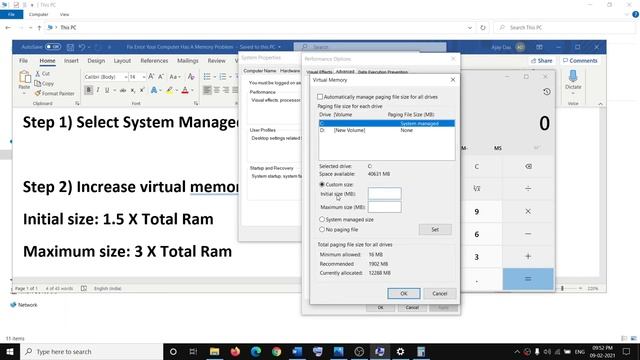640x360 pixels.
Task: Open Calculator history icon
Action: point(547,92)
